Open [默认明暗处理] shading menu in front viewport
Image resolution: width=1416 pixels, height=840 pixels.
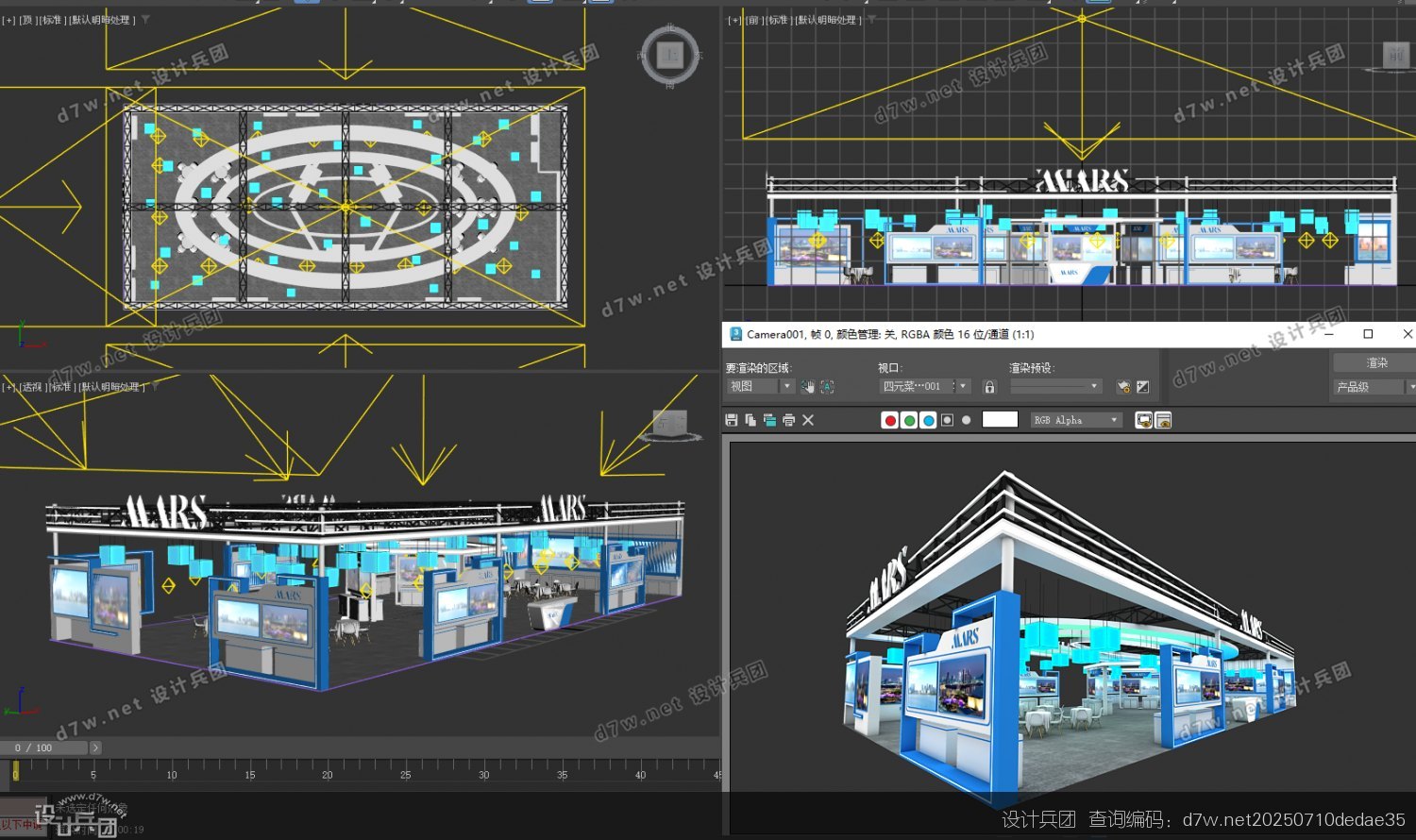(828, 20)
